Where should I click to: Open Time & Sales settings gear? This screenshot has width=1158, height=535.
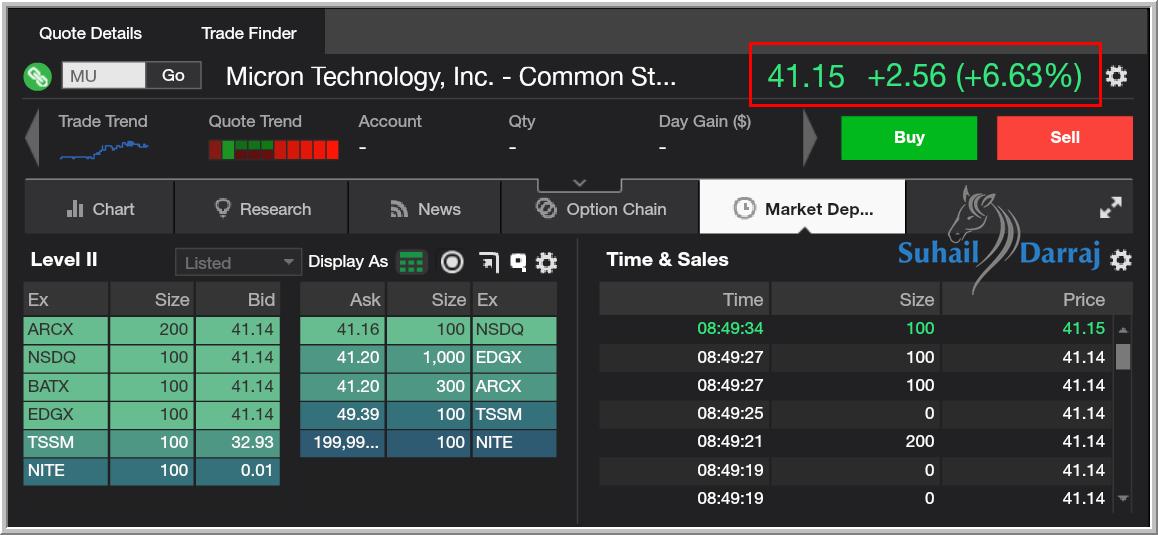click(1120, 259)
